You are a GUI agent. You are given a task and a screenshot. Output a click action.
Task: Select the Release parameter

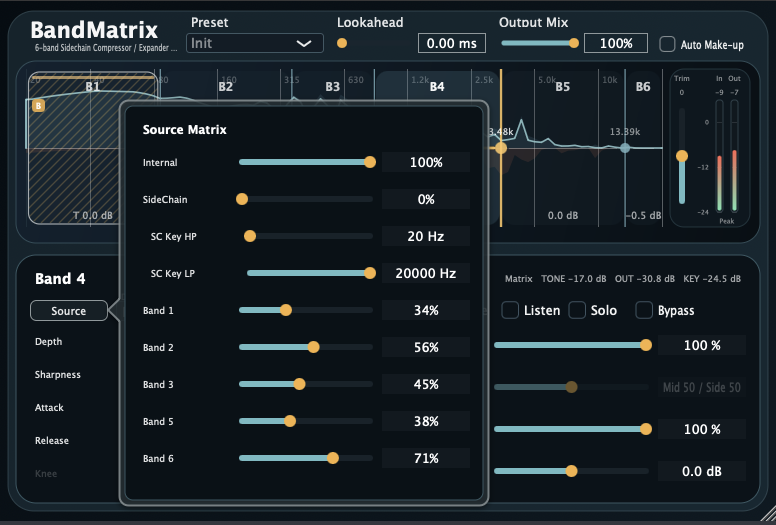click(x=51, y=440)
